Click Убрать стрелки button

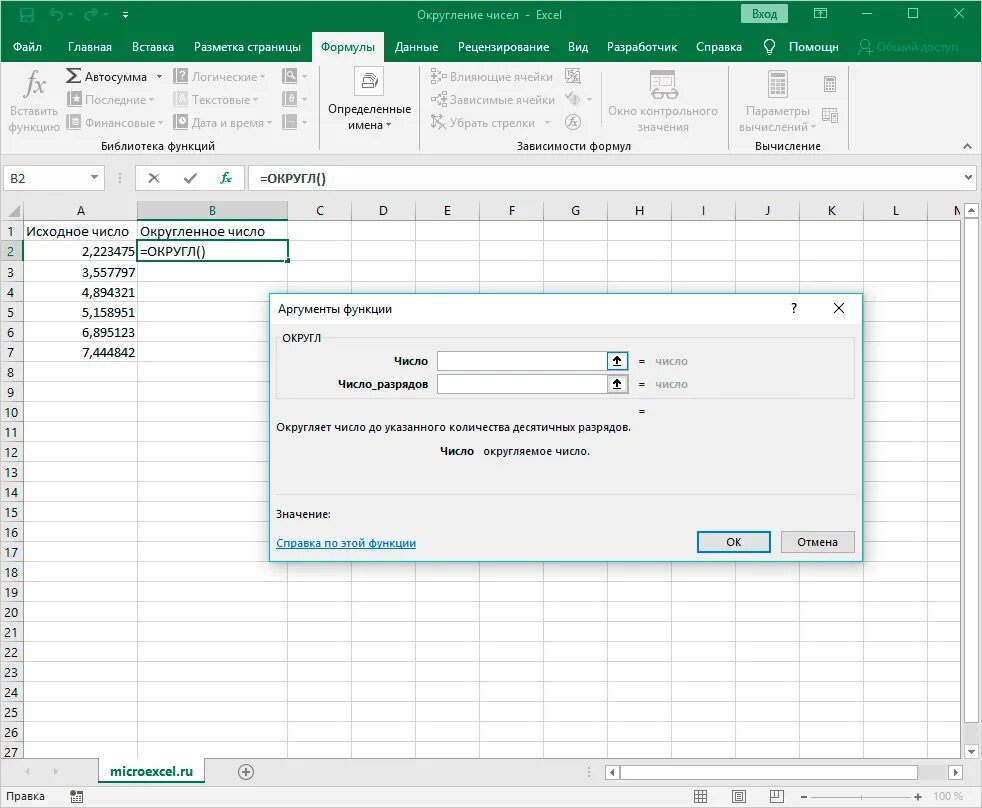coord(483,123)
